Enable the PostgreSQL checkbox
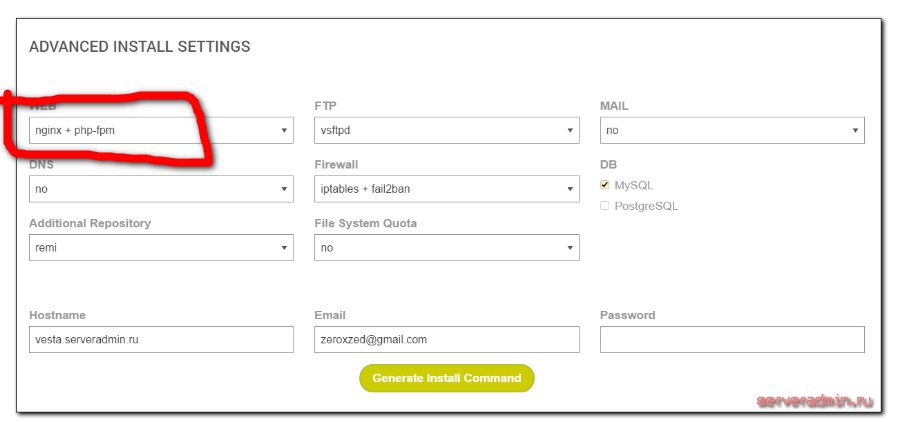 (604, 206)
